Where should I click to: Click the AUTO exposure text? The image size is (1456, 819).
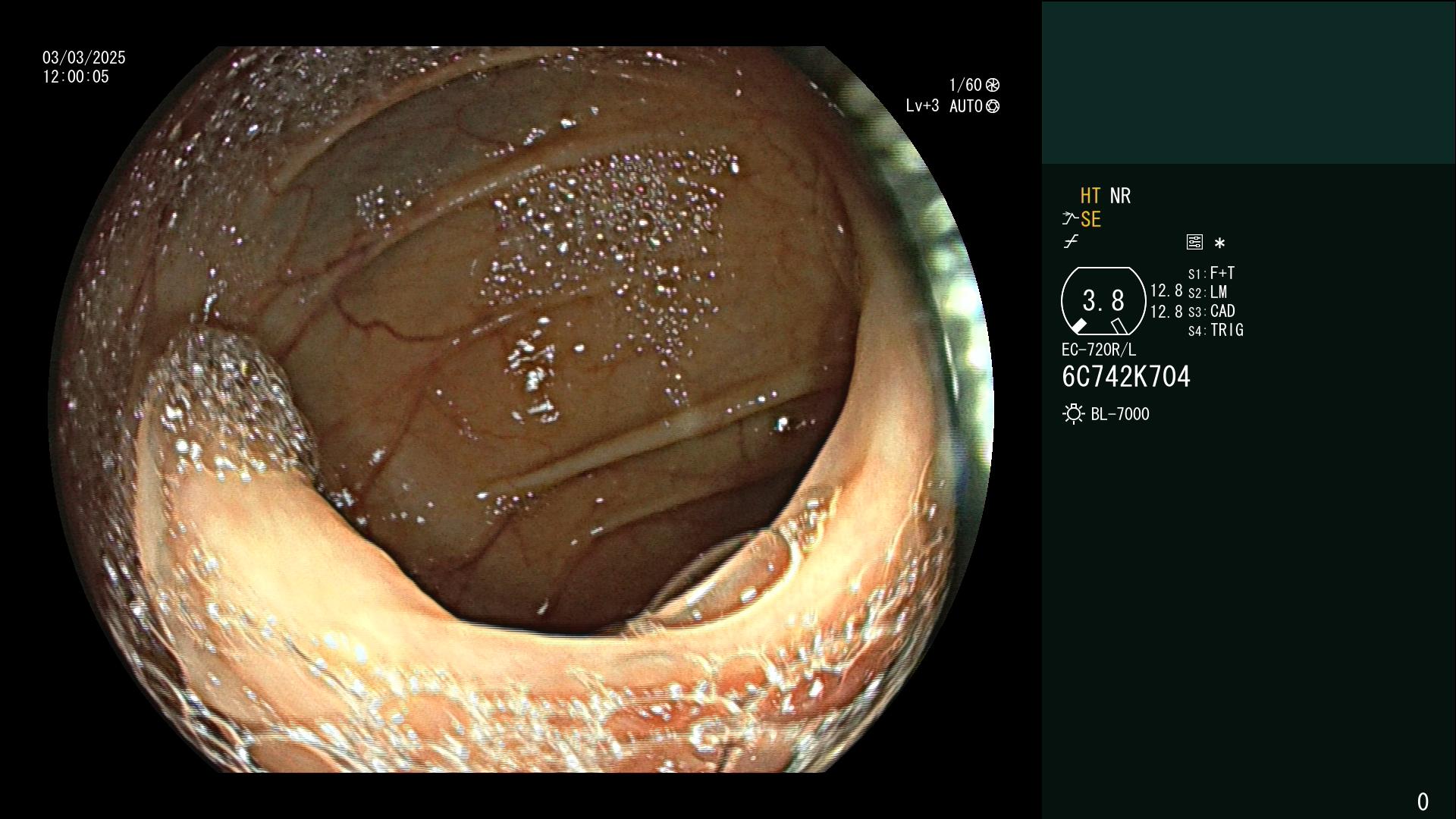(x=966, y=106)
